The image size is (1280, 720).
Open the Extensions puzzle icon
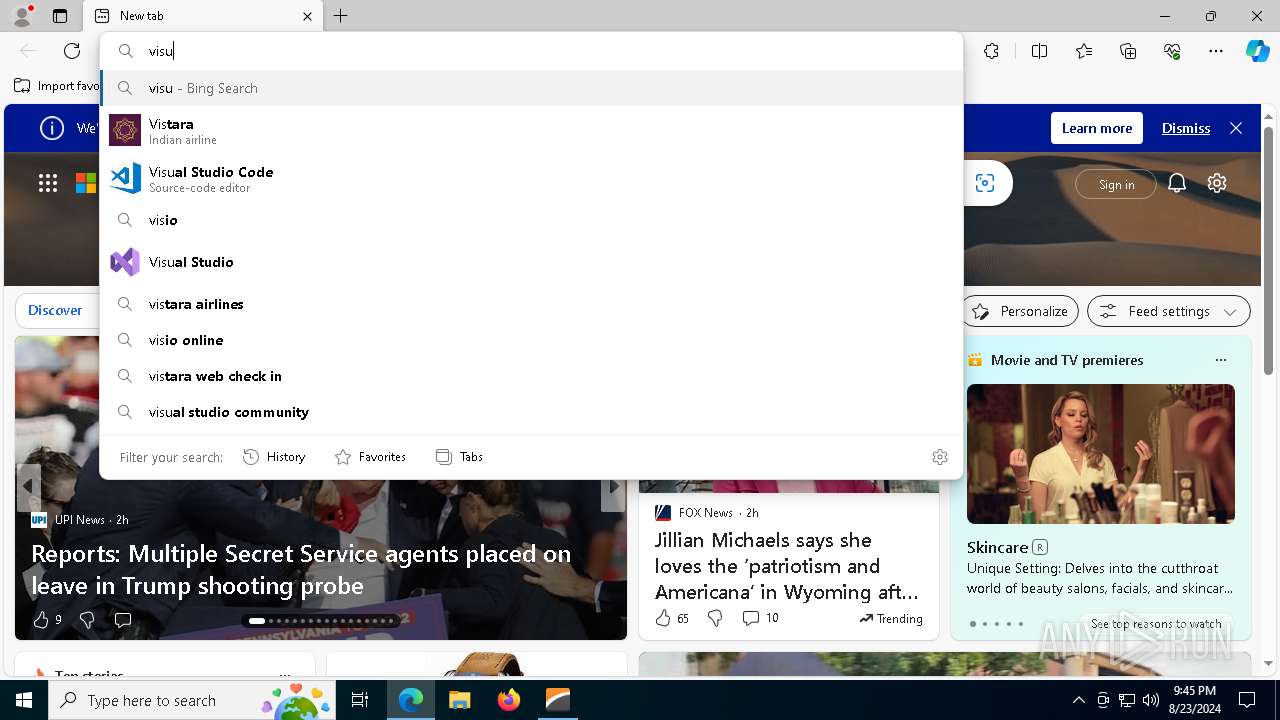pos(991,51)
